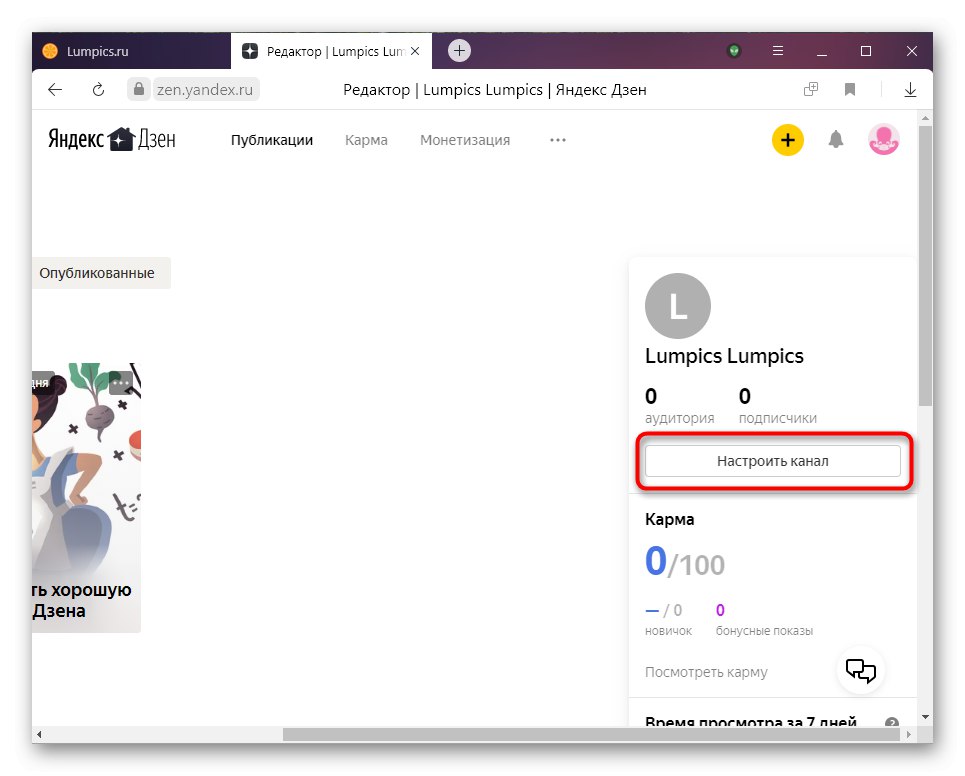965x776 pixels.
Task: Reload the page with the refresh icon
Action: [97, 89]
